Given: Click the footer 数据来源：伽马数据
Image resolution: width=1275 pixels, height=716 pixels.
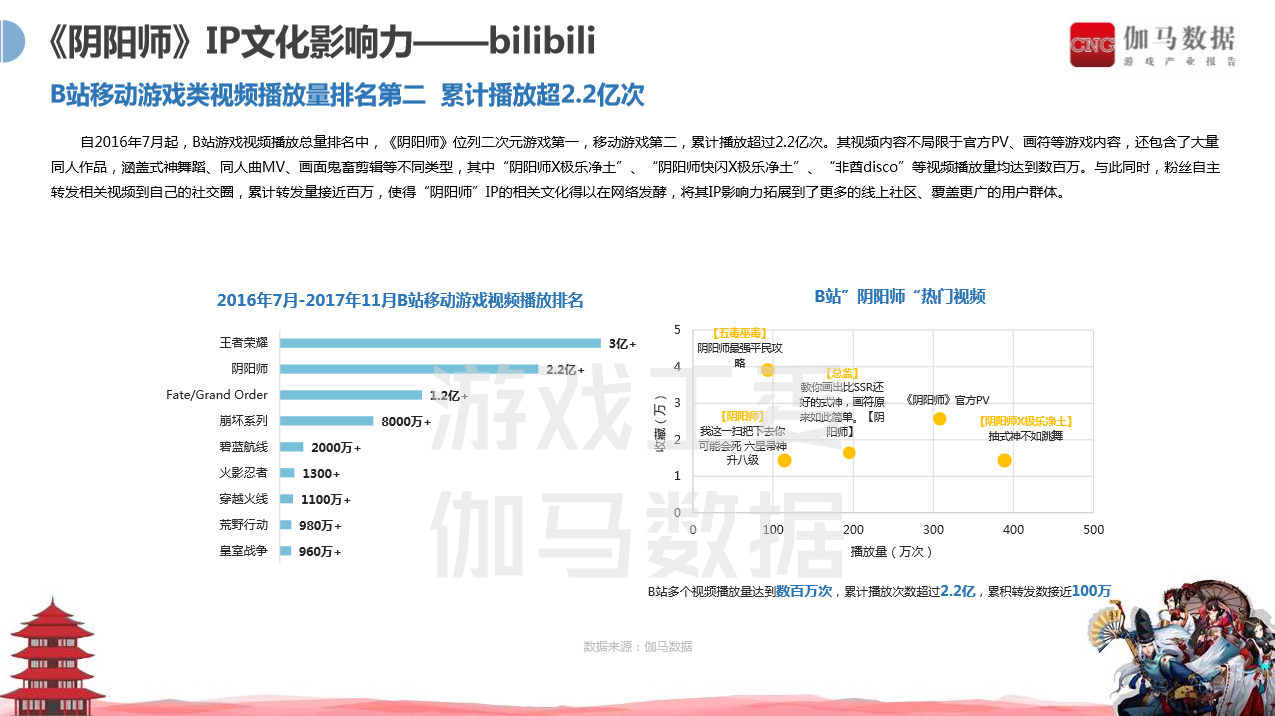Looking at the screenshot, I should click(638, 647).
